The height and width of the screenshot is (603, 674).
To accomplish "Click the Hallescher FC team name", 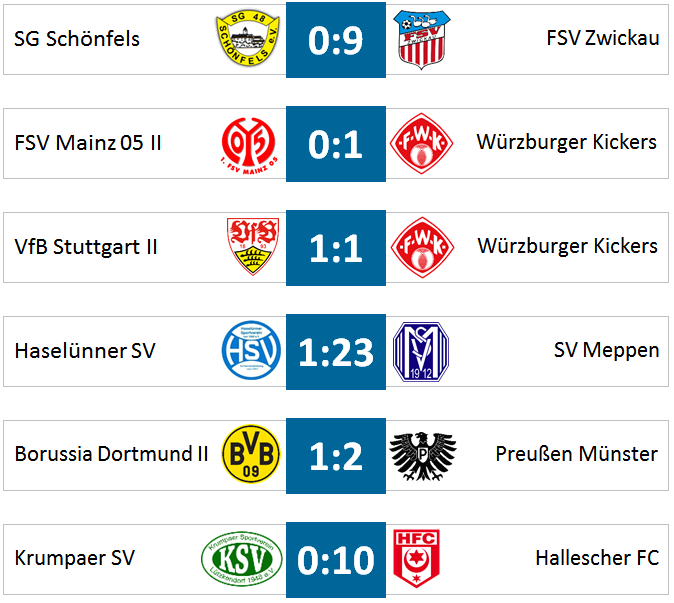I will pos(597,558).
